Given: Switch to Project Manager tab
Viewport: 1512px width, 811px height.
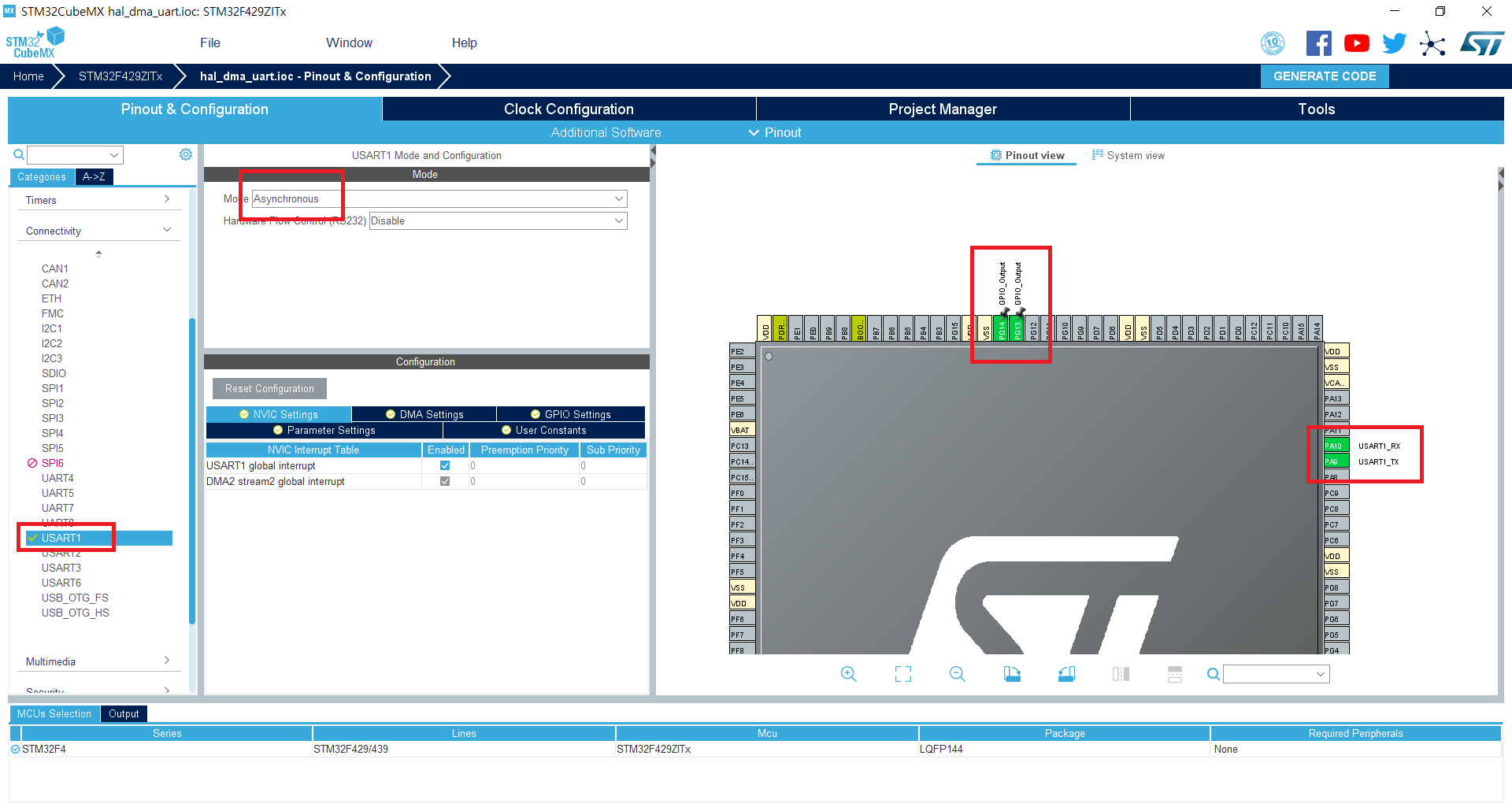Looking at the screenshot, I should [943, 109].
